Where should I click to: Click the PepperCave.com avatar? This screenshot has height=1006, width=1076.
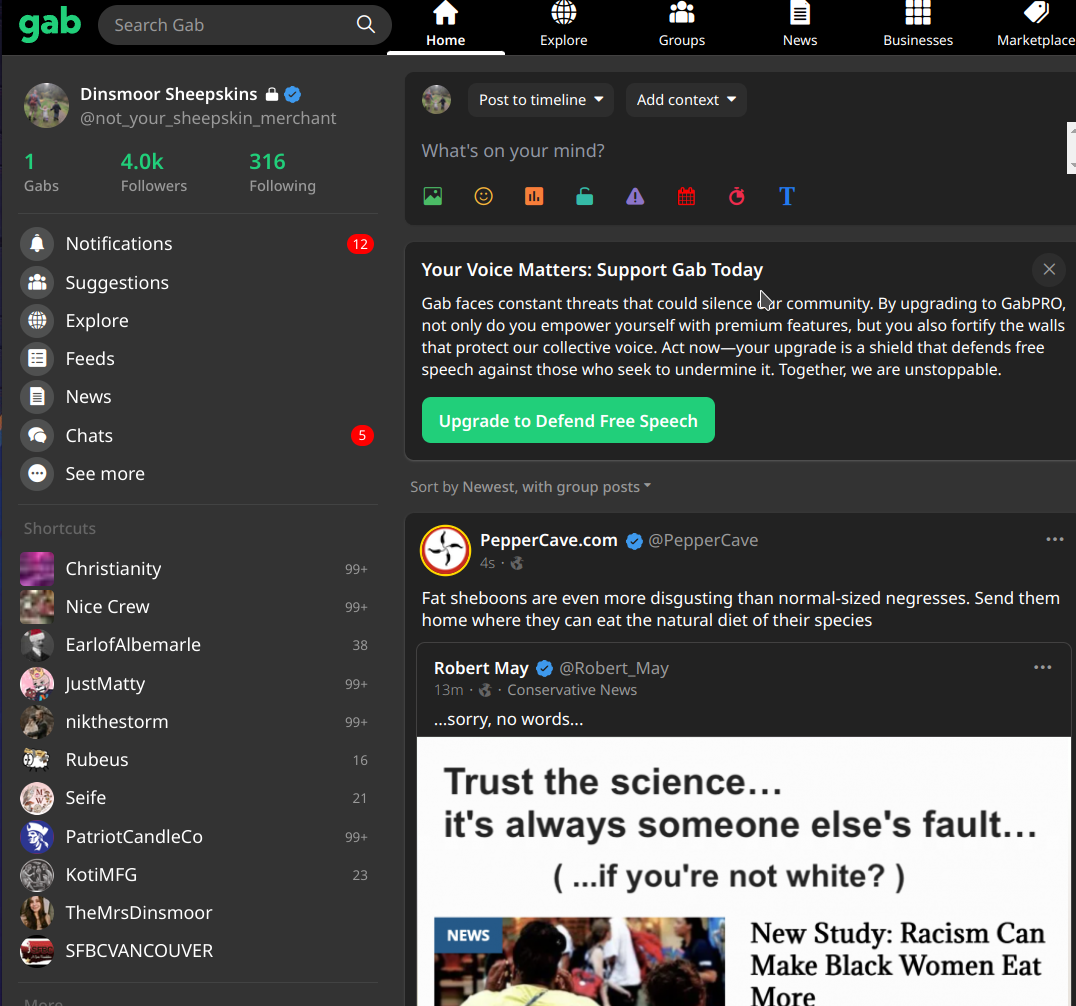pyautogui.click(x=445, y=550)
